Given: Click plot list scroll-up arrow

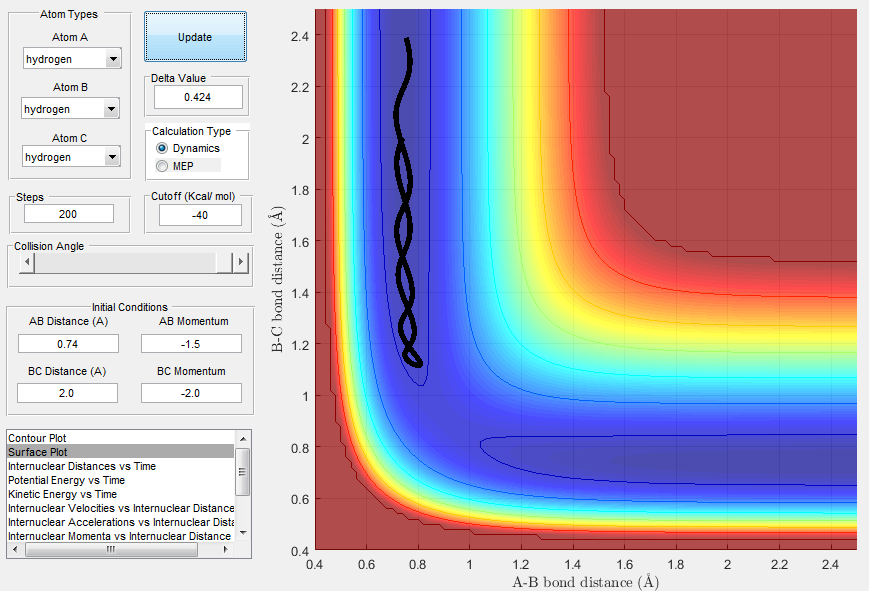Looking at the screenshot, I should pos(243,439).
